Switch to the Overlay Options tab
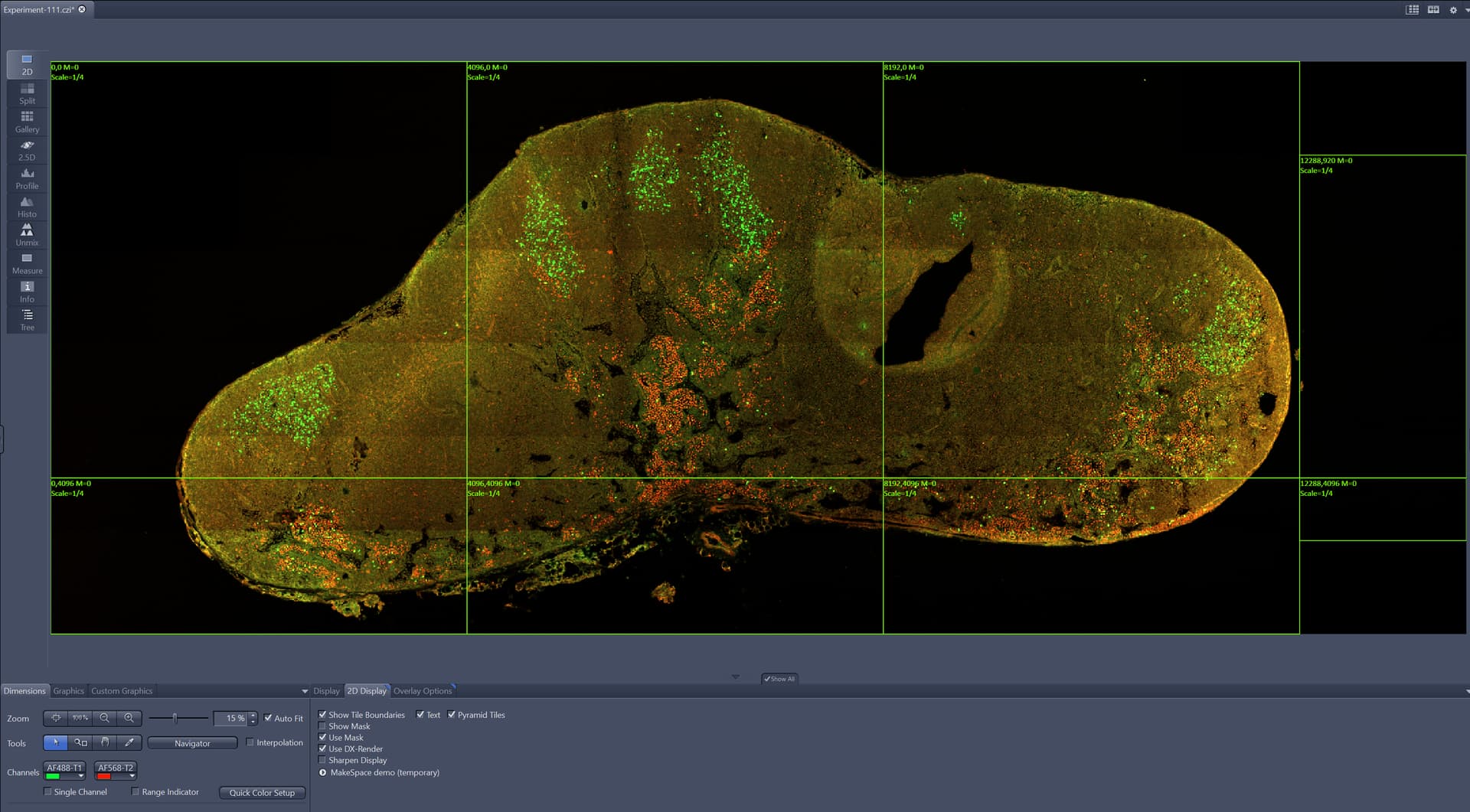 [x=423, y=690]
